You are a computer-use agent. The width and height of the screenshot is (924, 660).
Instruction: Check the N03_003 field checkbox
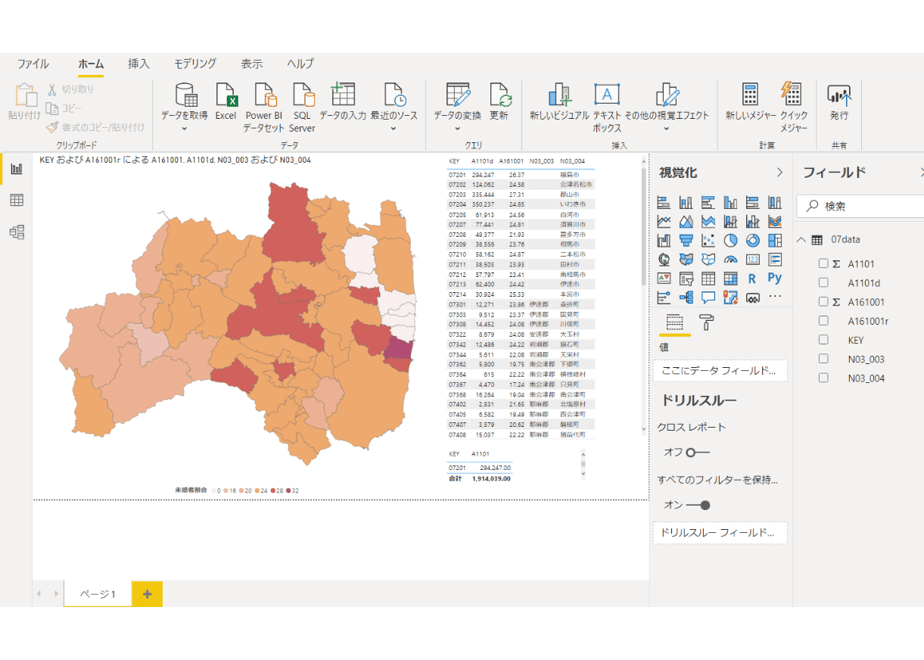(823, 359)
